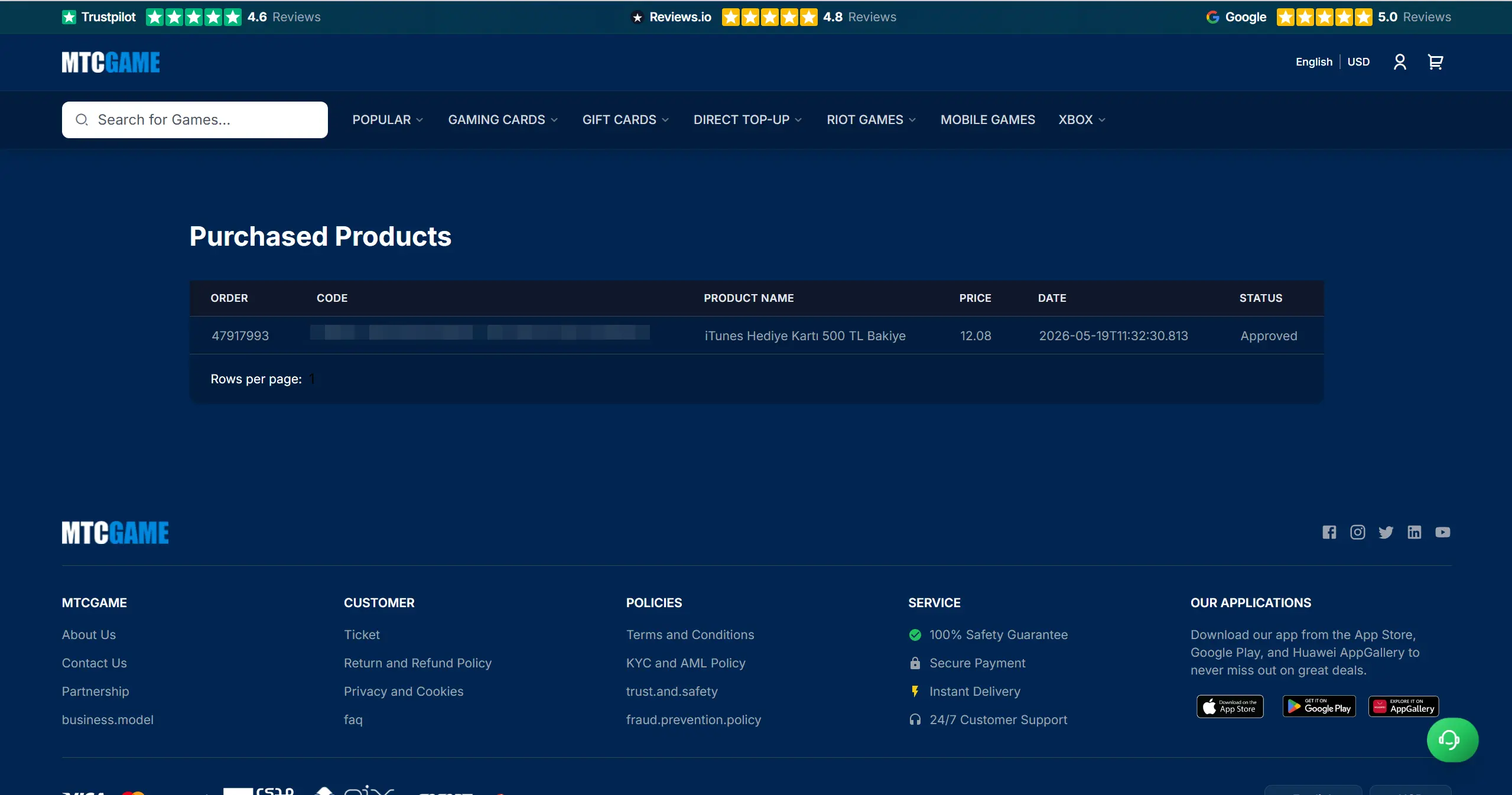Open the LinkedIn social icon

(x=1414, y=532)
